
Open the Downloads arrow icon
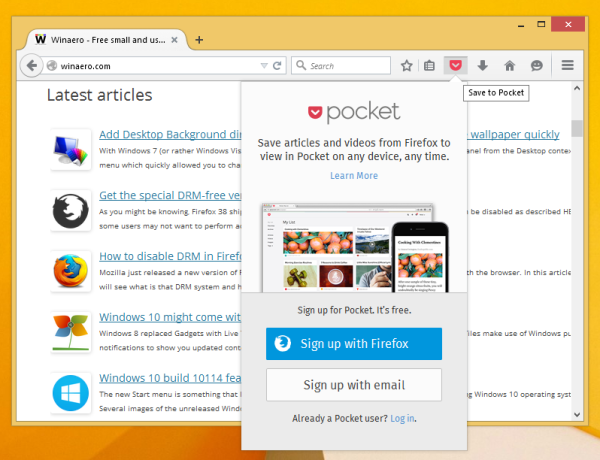(x=483, y=65)
